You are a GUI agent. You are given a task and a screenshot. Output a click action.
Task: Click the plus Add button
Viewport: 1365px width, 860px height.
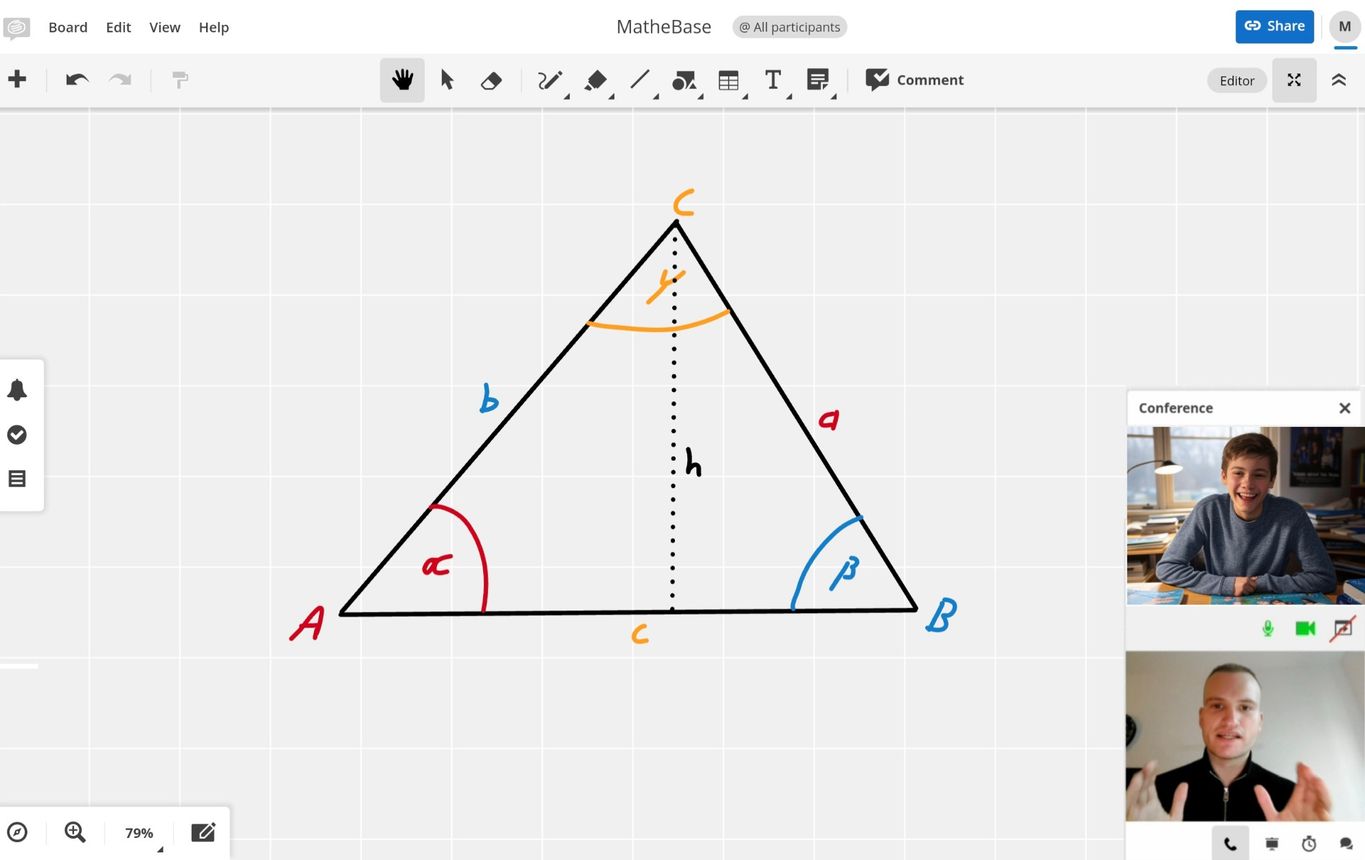coord(17,80)
